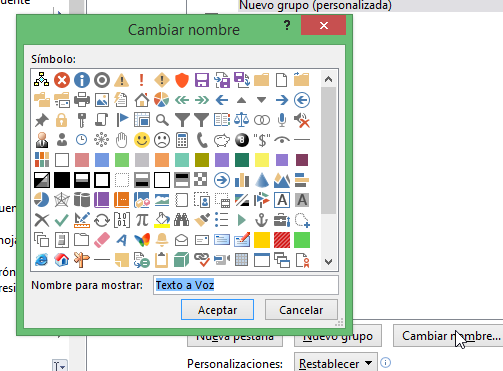Screen dimensions: 503x371
Task: Pick the black 8-ball symbol
Action: click(x=242, y=140)
